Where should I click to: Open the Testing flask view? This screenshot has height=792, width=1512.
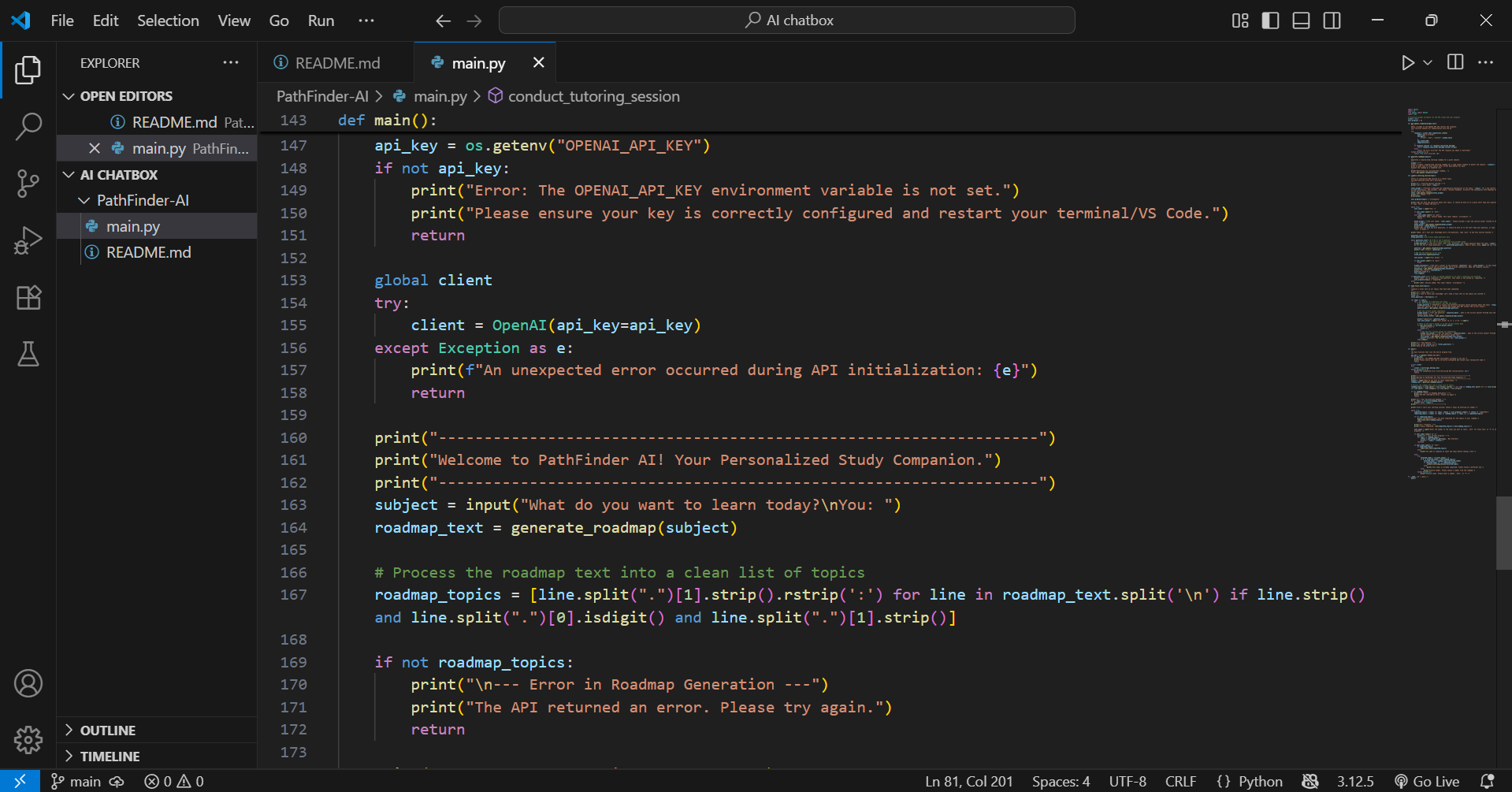point(28,355)
